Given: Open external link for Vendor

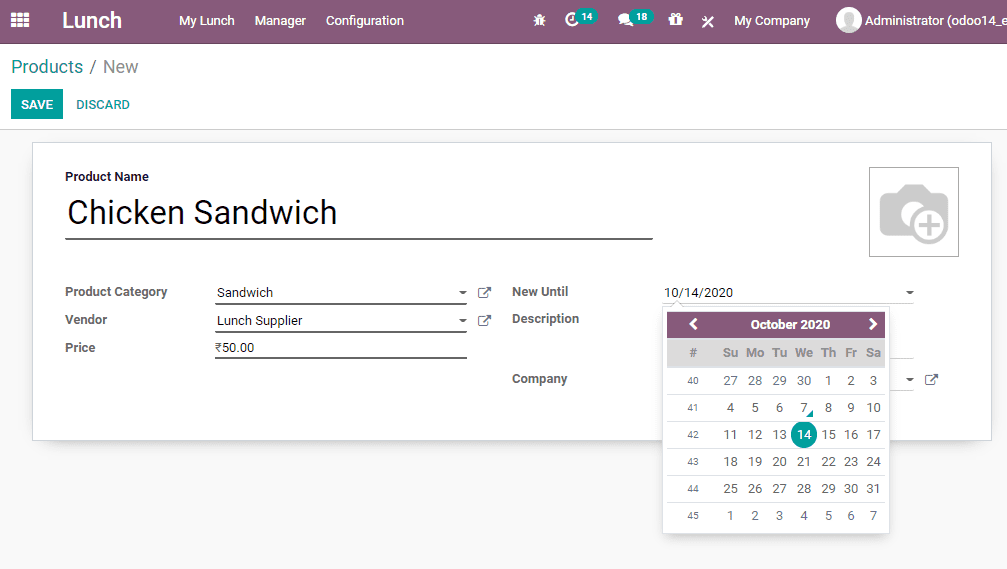Looking at the screenshot, I should [x=484, y=320].
